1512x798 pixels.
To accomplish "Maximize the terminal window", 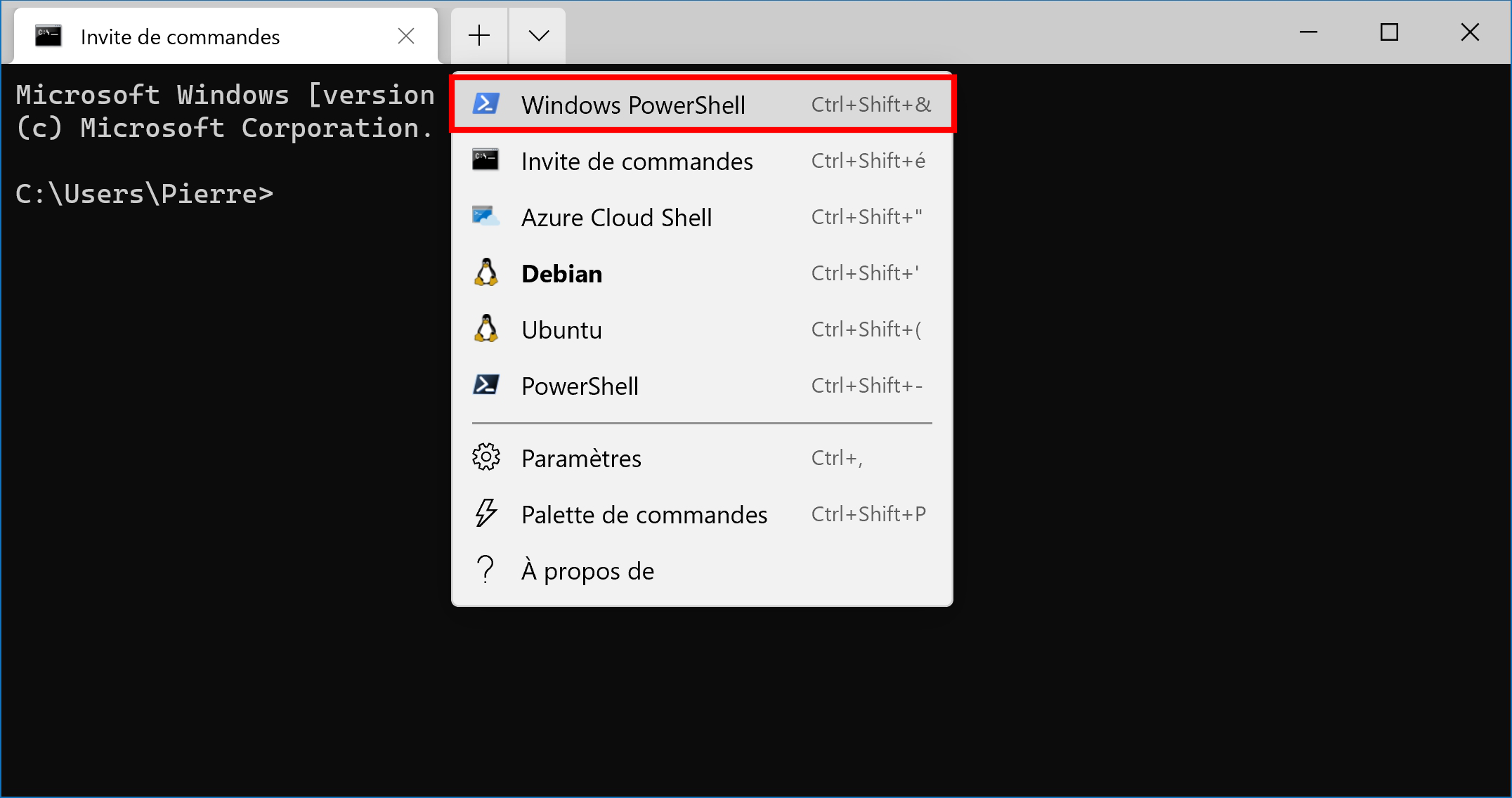I will [x=1389, y=32].
